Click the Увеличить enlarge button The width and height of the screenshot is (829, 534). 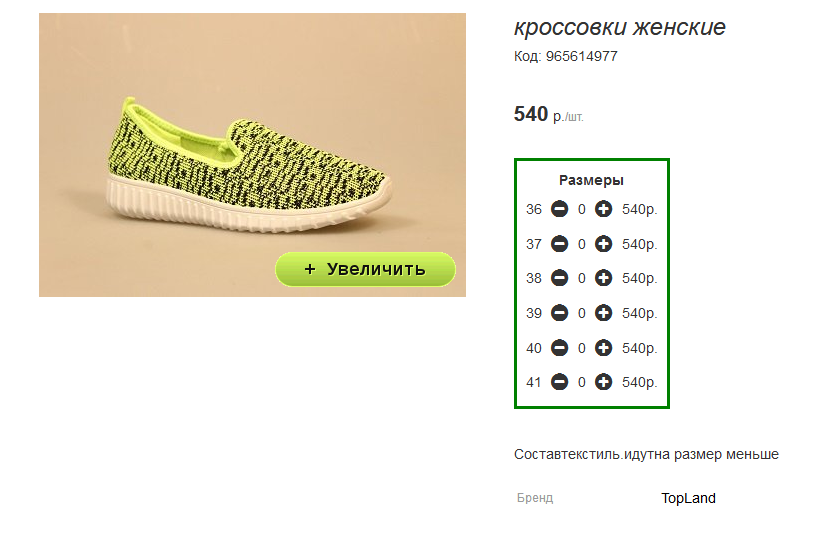(x=365, y=269)
